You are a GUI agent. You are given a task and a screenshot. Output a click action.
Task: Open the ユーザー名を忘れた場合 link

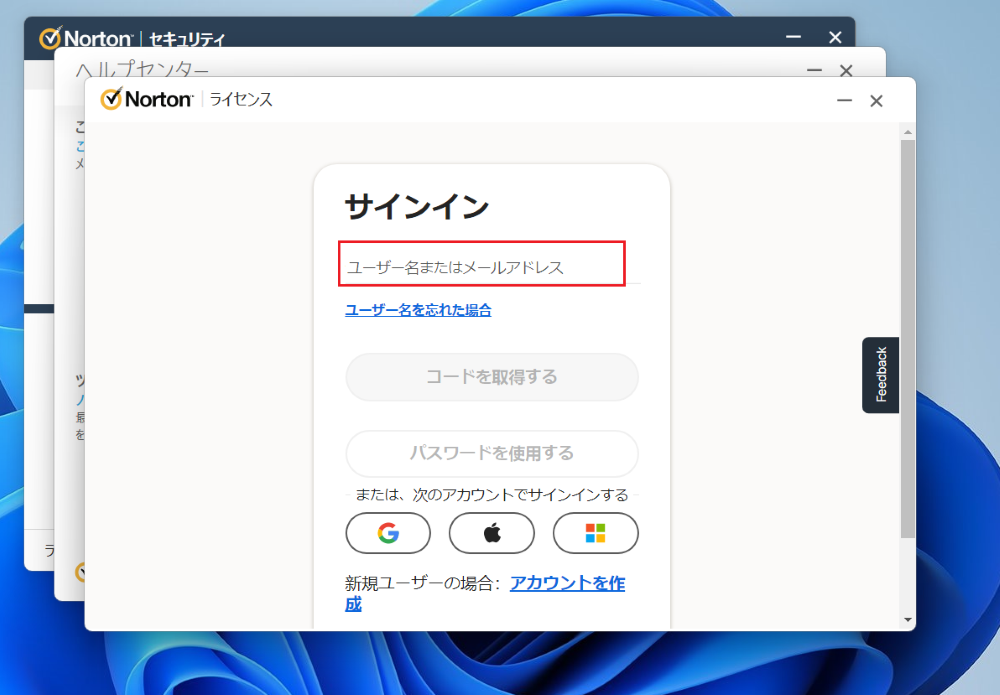click(x=418, y=310)
